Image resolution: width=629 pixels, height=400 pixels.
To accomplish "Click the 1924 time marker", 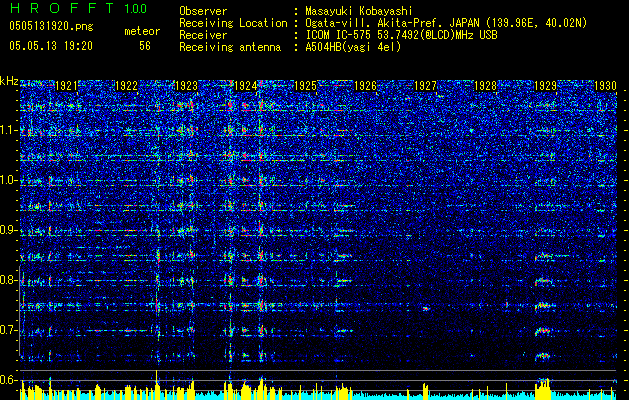I will (x=246, y=85).
